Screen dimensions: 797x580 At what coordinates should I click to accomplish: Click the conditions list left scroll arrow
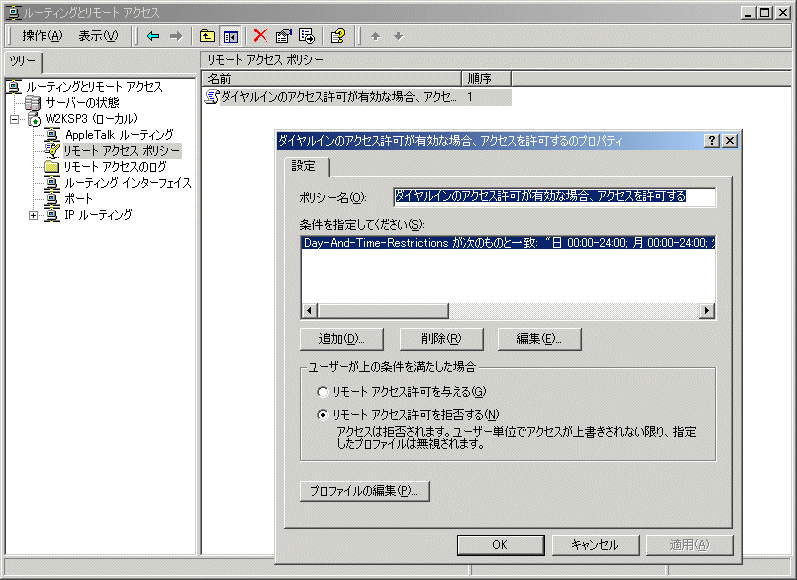[x=310, y=311]
